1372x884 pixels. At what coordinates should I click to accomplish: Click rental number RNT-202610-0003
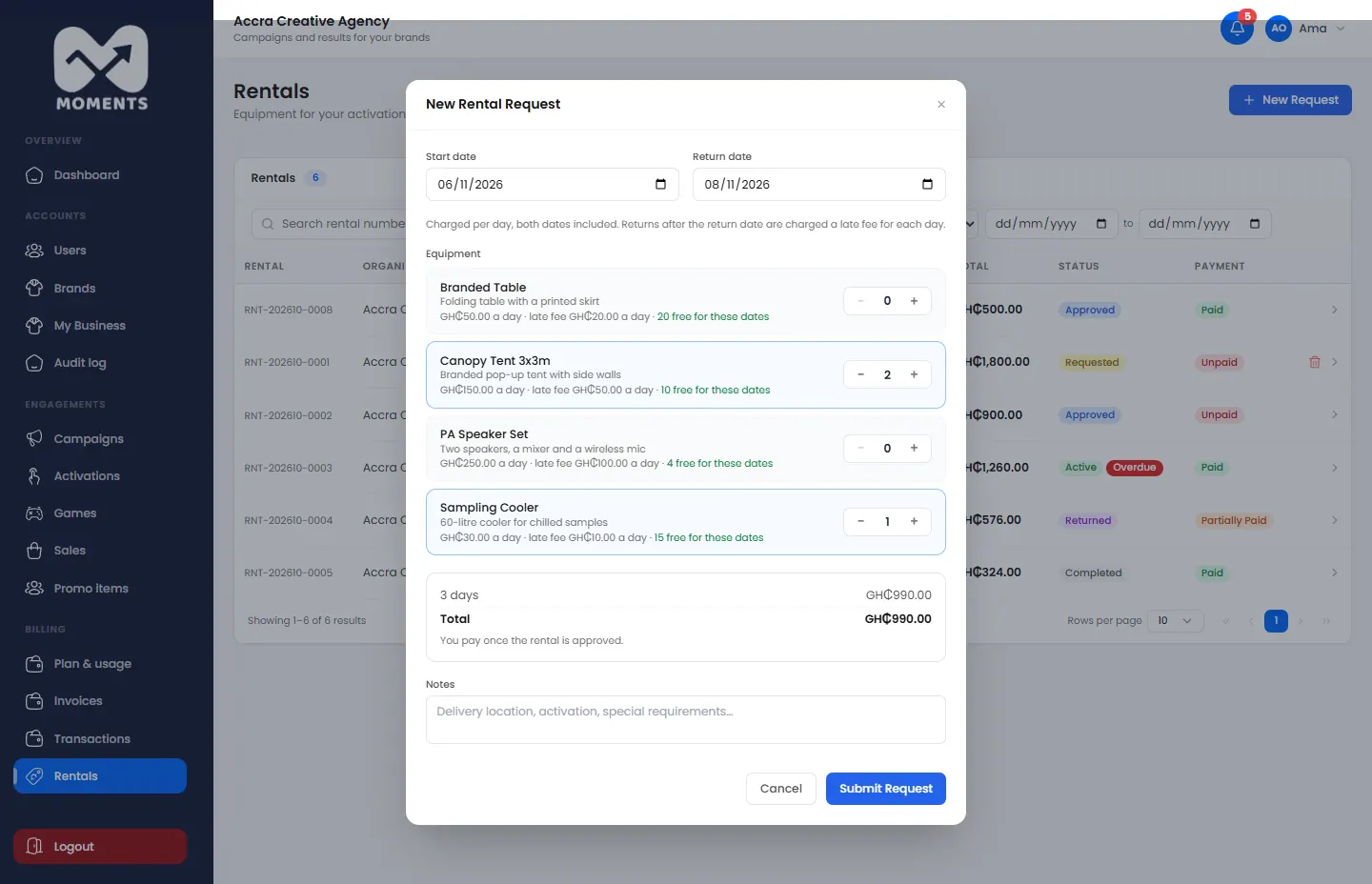click(289, 468)
